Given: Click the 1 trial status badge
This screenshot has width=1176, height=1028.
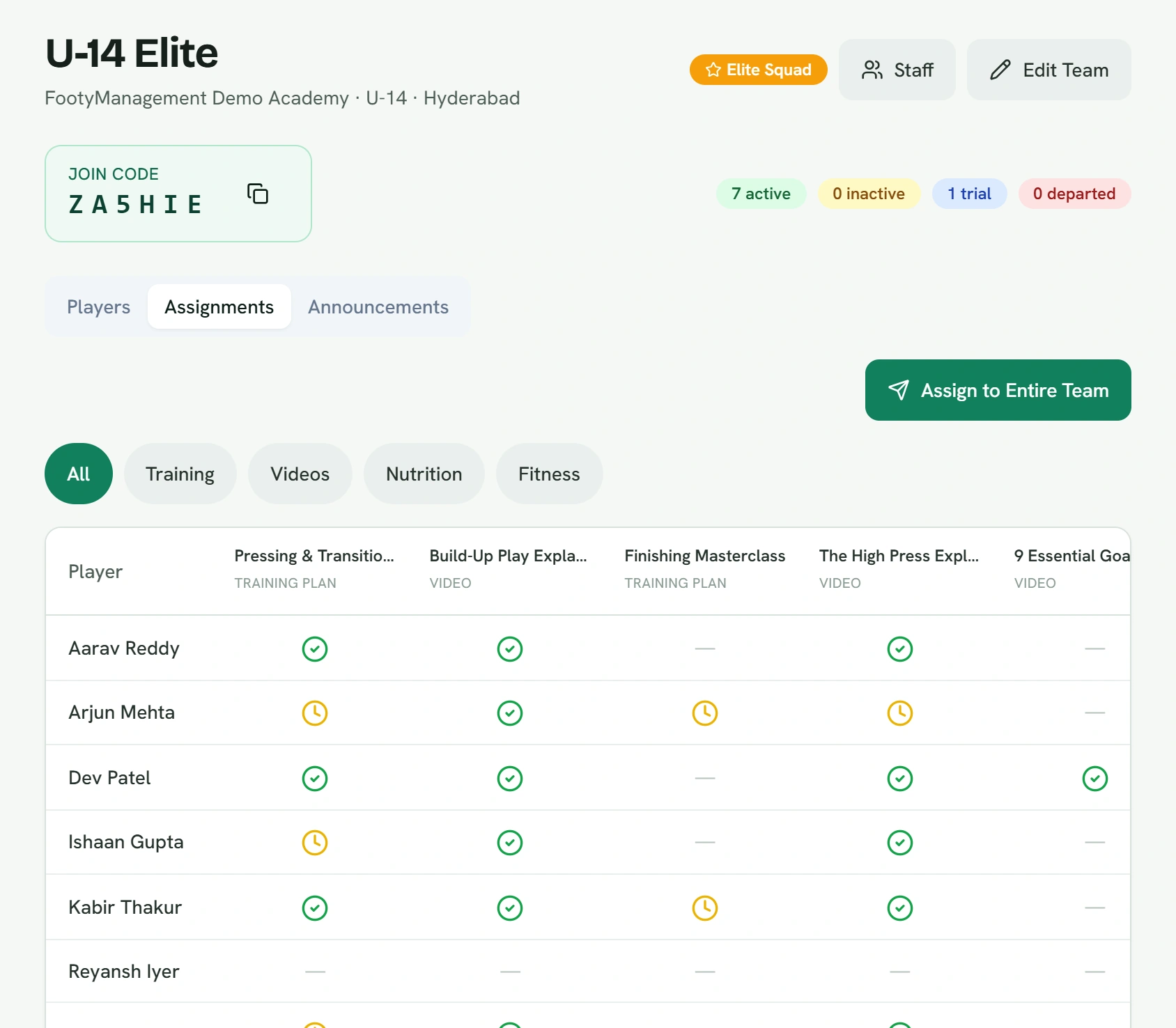Looking at the screenshot, I should pyautogui.click(x=969, y=194).
